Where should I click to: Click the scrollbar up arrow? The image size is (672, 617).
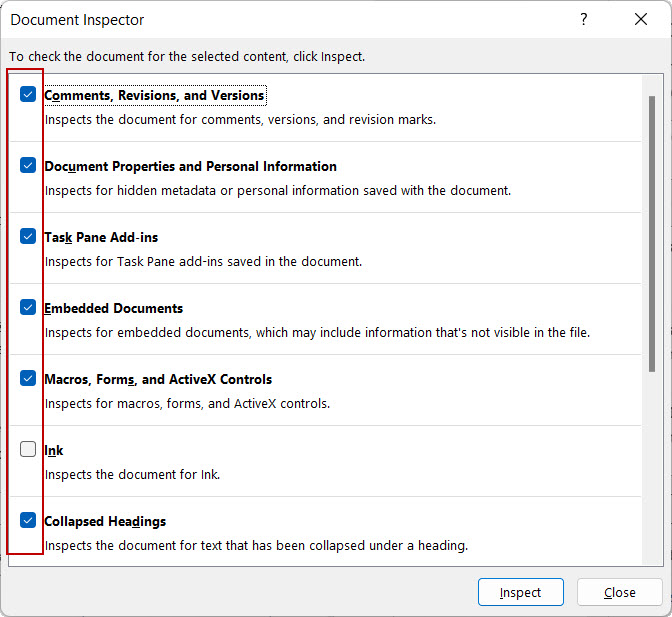pyautogui.click(x=653, y=78)
